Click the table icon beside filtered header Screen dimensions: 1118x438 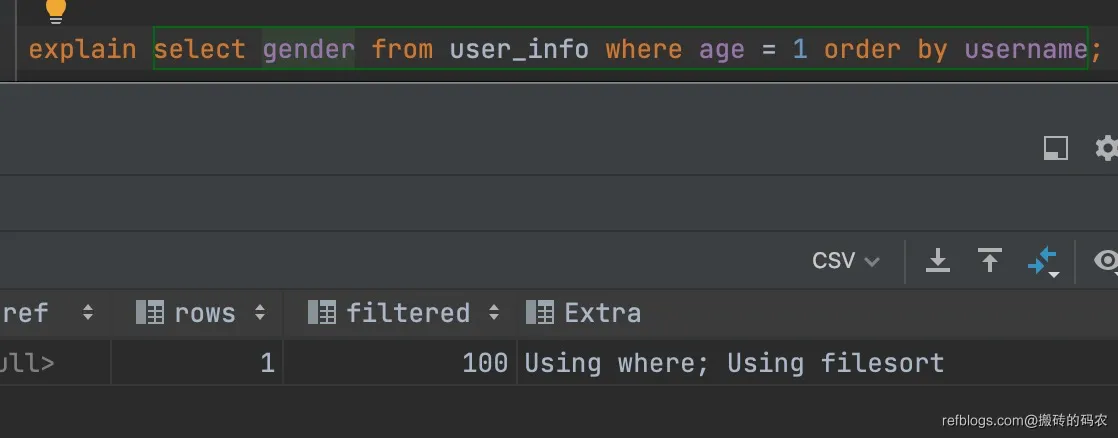point(321,313)
